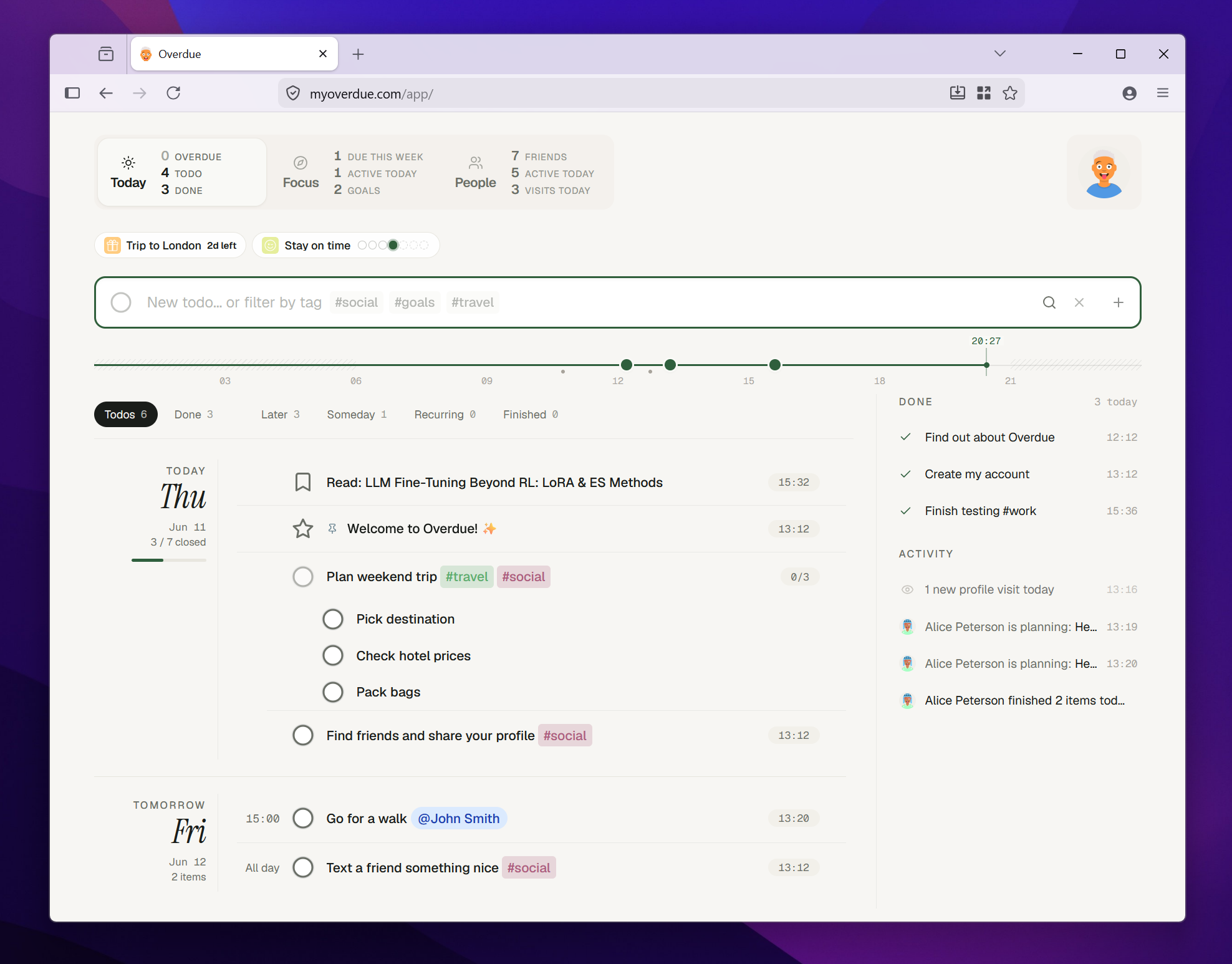Screen dimensions: 1232x964
Task: Click the checkmark next to Find out about Overdue
Action: click(906, 437)
